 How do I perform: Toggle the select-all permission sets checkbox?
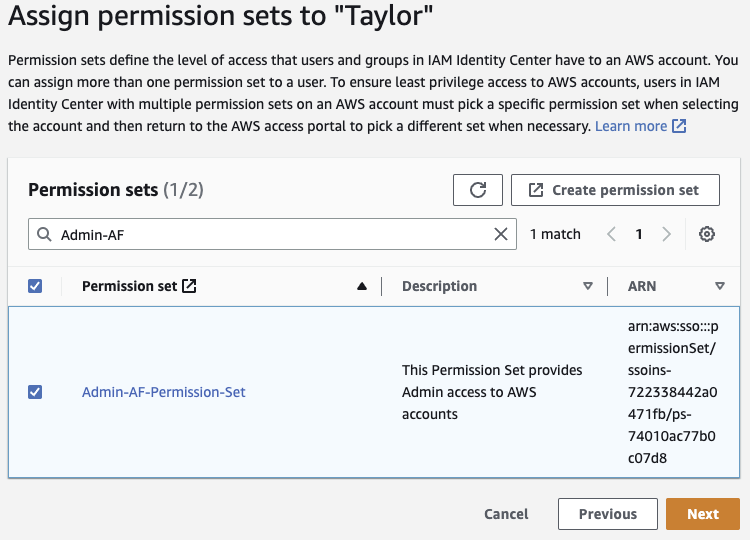35,286
